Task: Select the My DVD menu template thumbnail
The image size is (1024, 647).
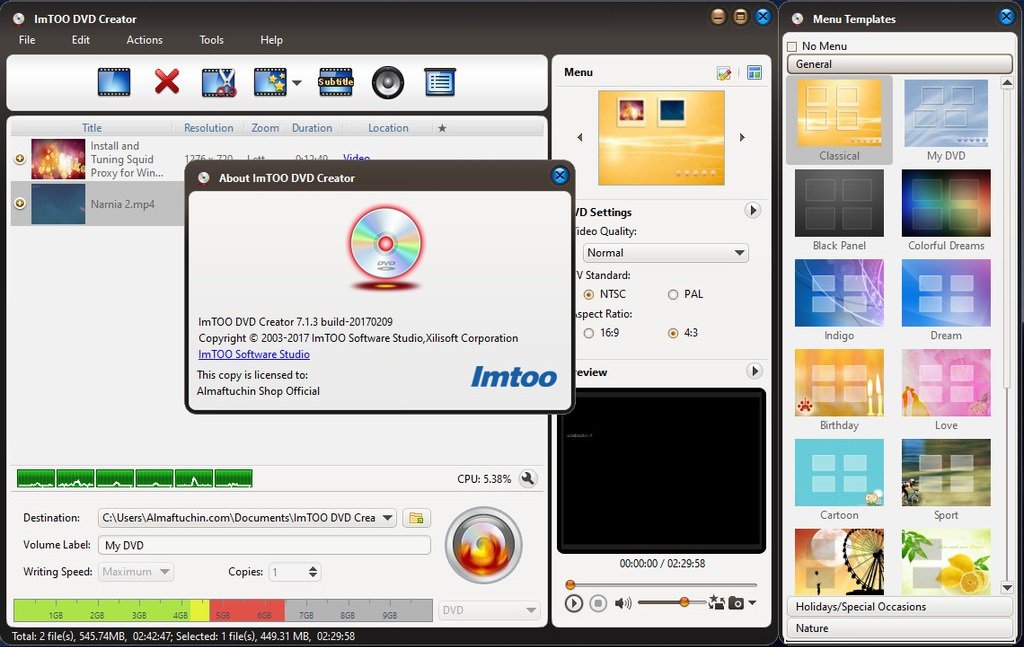Action: (x=945, y=112)
